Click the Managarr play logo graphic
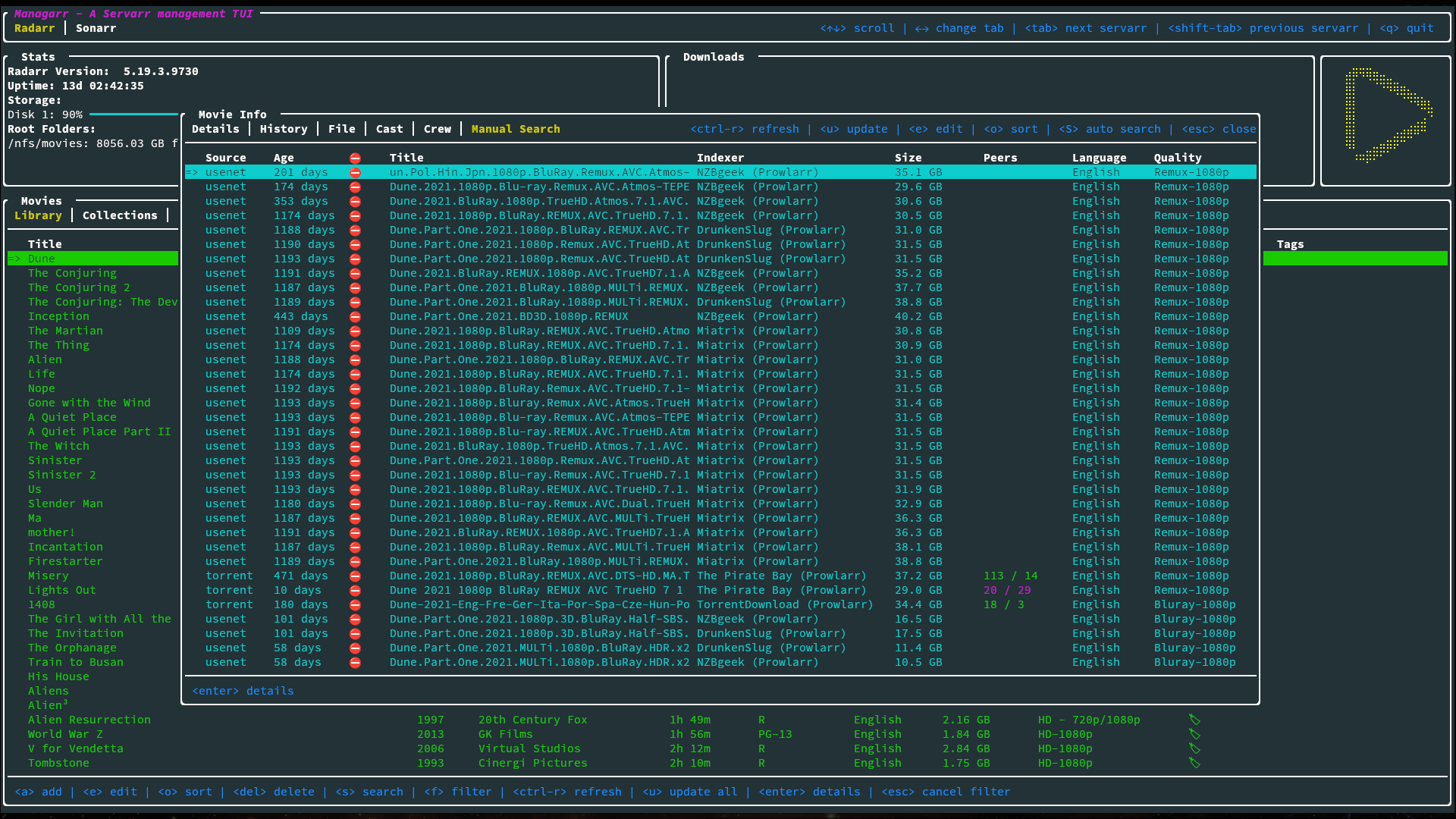Image resolution: width=1456 pixels, height=819 pixels. click(1386, 115)
